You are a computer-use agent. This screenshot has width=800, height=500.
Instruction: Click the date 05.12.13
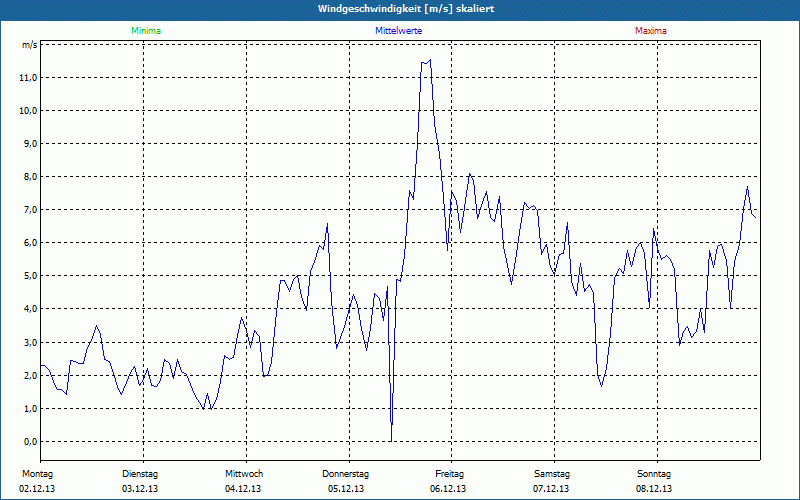click(346, 489)
